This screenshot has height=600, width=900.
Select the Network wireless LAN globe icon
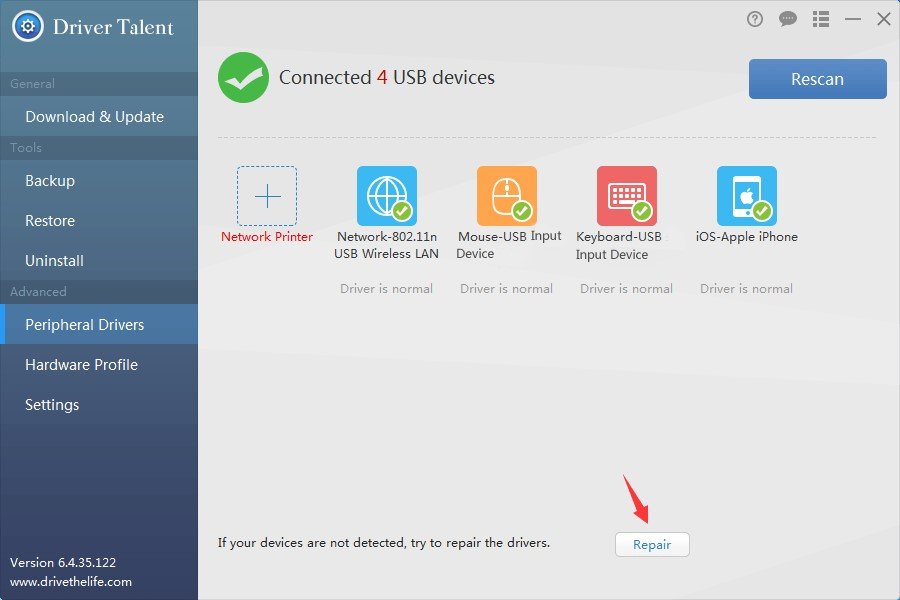click(x=387, y=196)
